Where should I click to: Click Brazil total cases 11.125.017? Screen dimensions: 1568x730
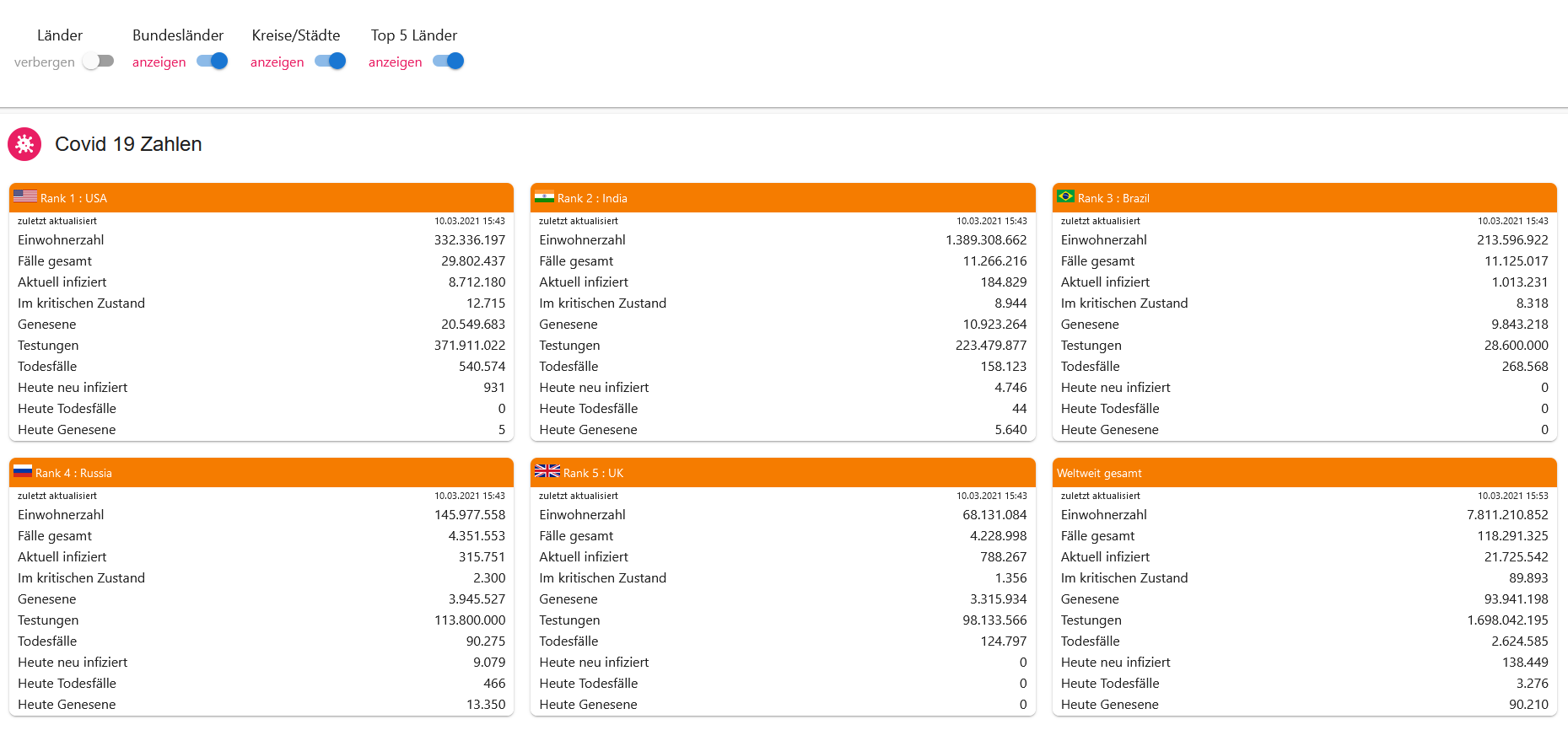point(1517,261)
